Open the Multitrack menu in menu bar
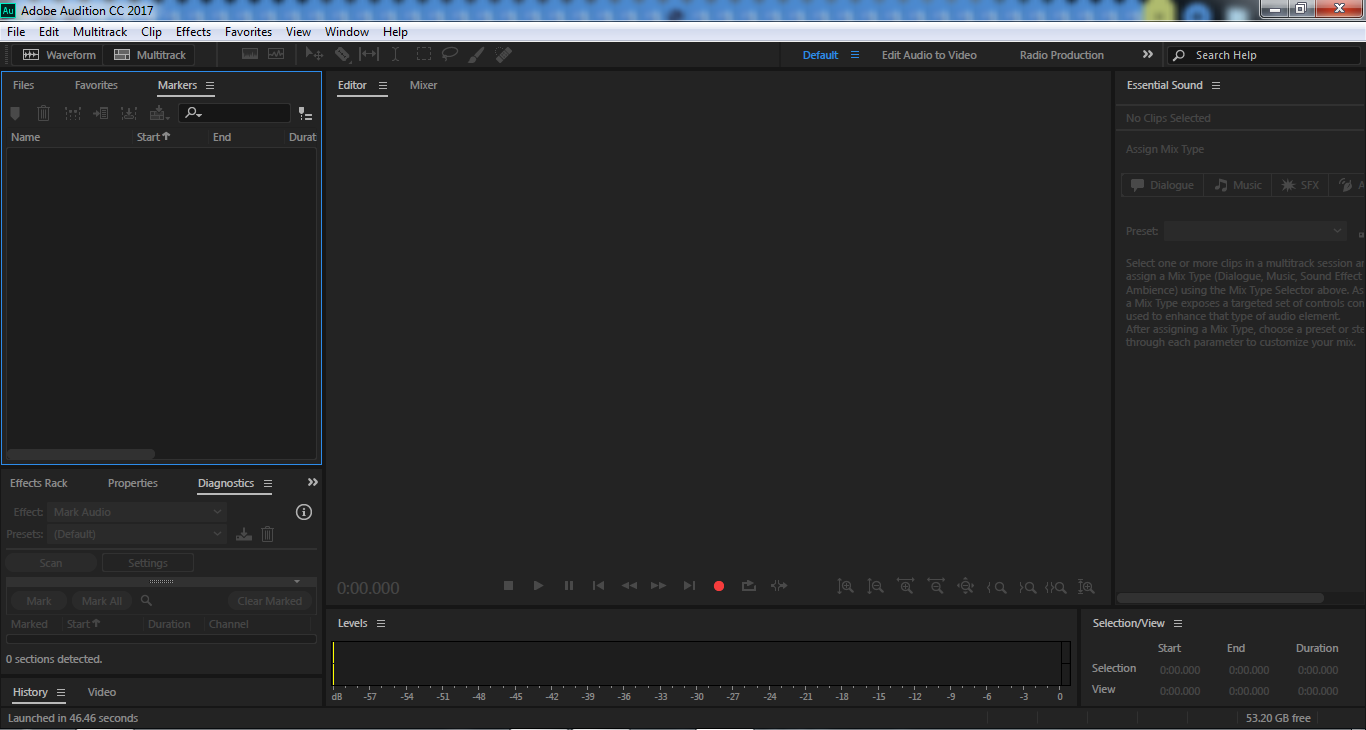 pyautogui.click(x=100, y=32)
